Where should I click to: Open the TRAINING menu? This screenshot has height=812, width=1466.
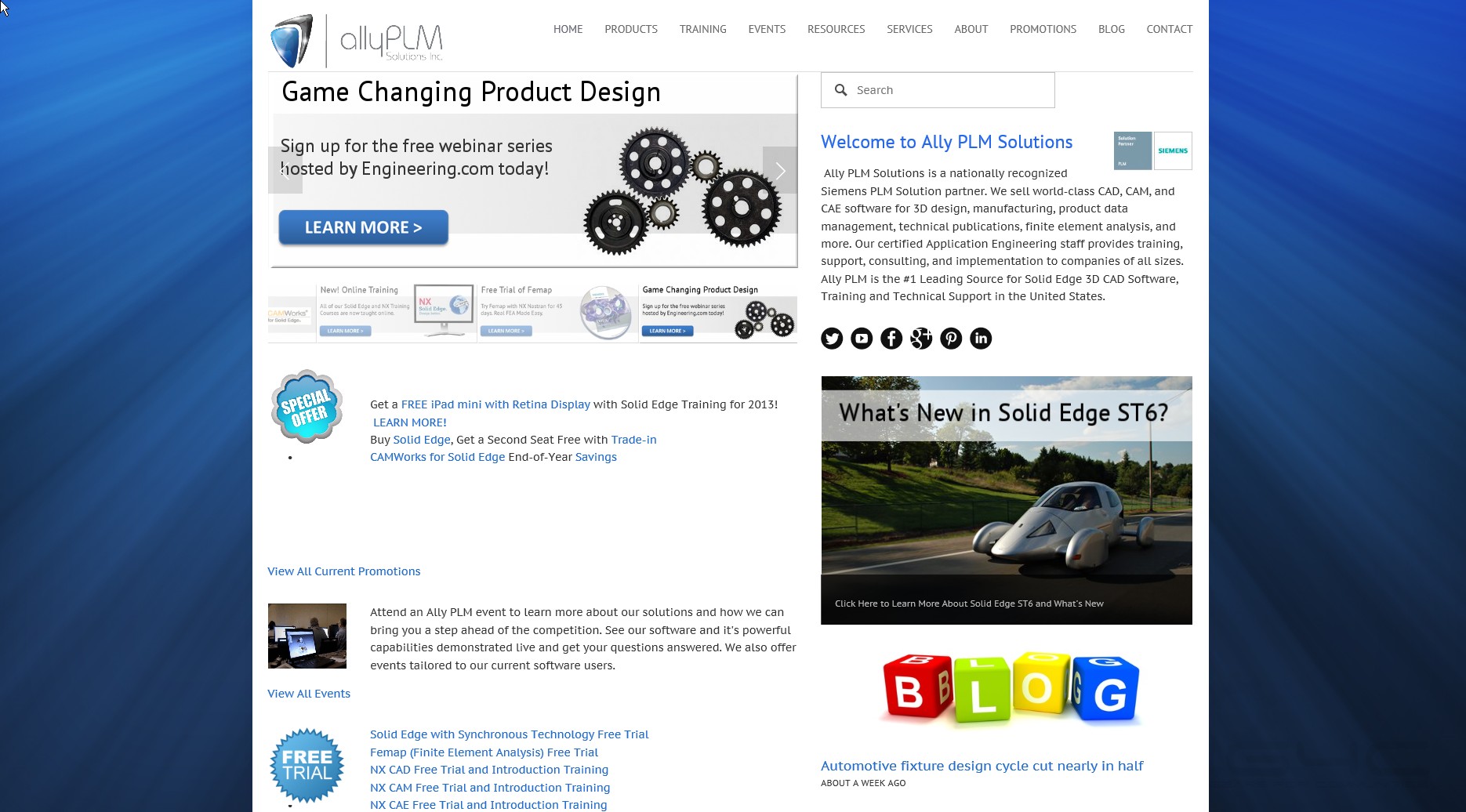click(702, 29)
